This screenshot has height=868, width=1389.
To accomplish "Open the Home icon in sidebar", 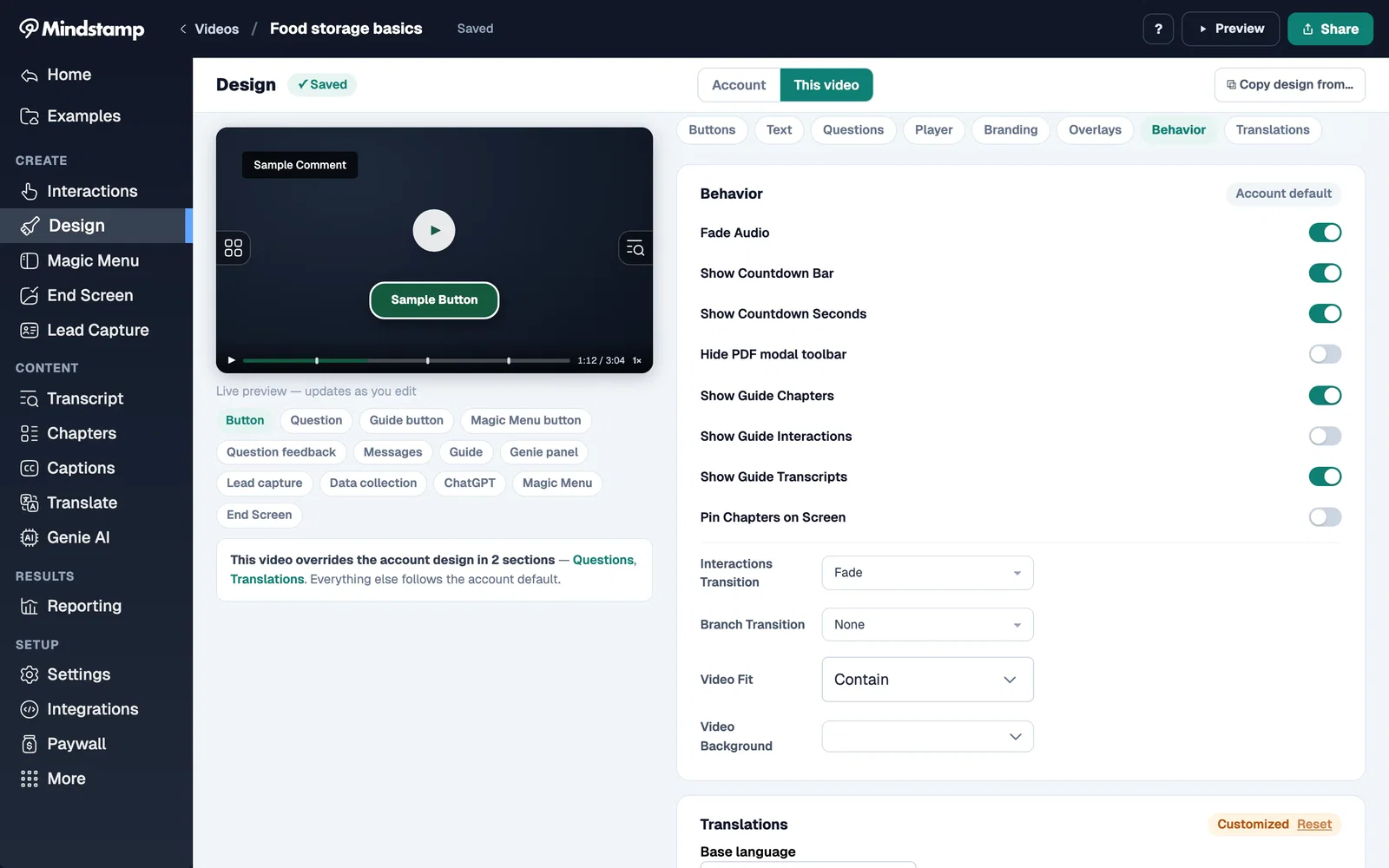I will [x=30, y=76].
